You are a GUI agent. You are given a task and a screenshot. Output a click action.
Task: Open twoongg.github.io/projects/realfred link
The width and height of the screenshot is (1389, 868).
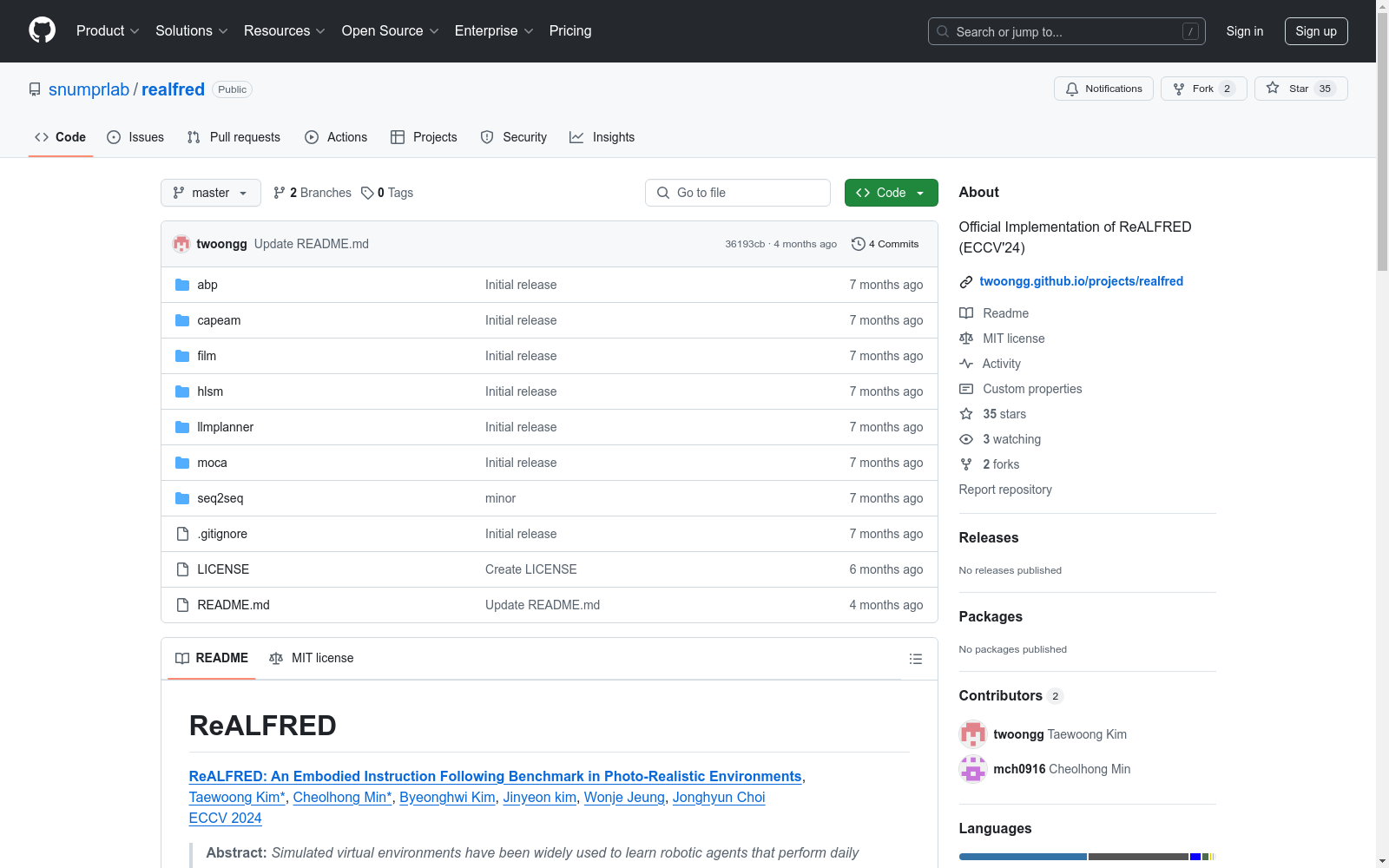1082,281
